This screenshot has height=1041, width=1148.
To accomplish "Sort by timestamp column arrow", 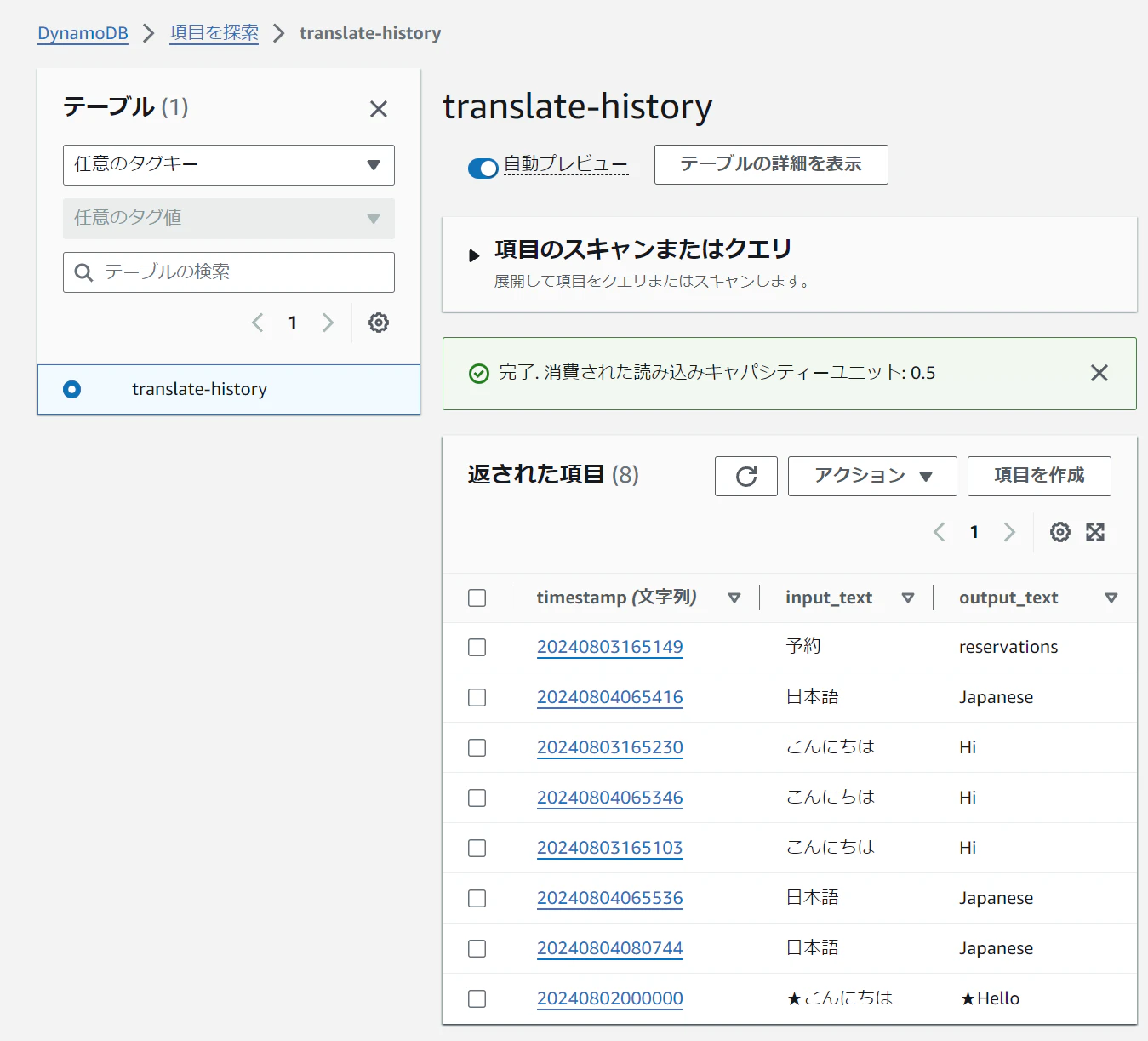I will click(734, 598).
